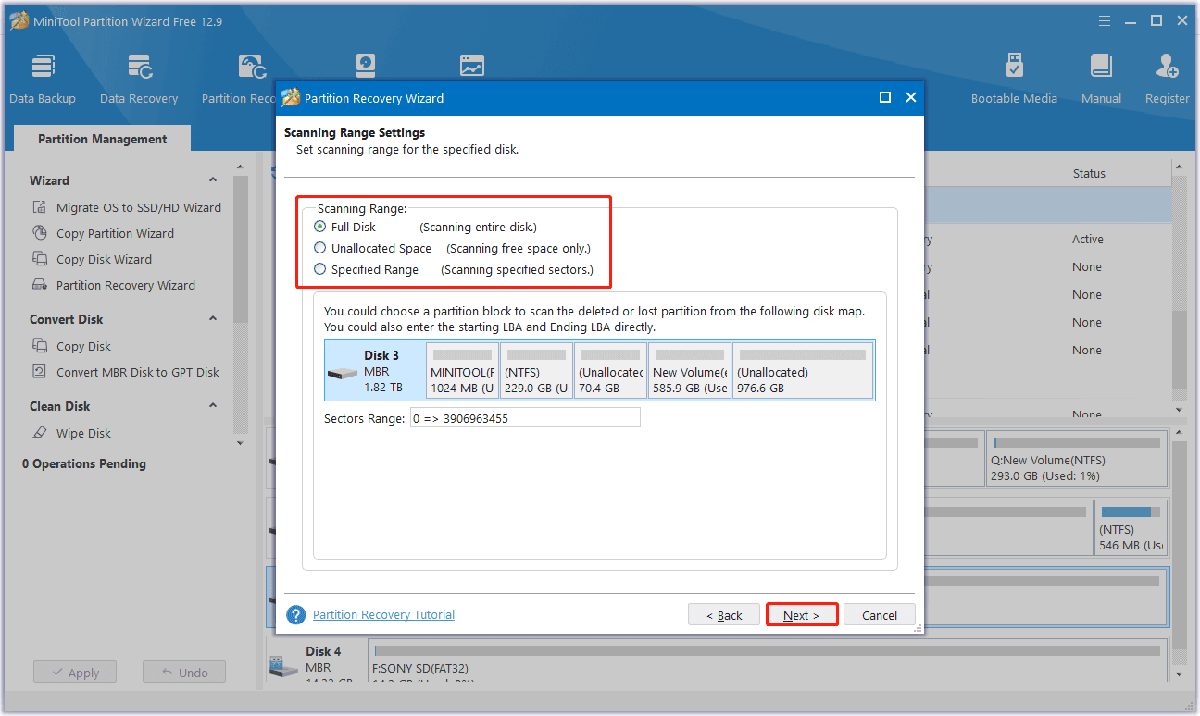Open the Bootable Media builder
The image size is (1200, 716).
tap(1013, 78)
